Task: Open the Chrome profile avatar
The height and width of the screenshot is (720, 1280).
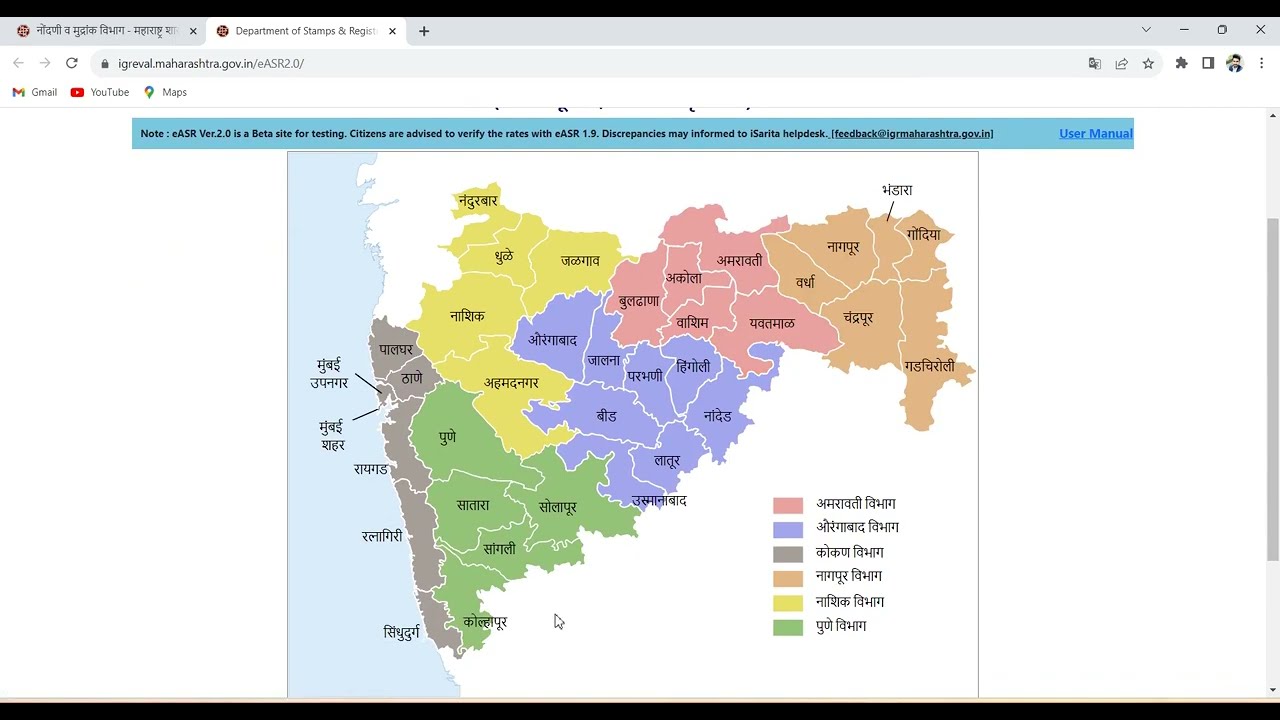Action: 1235,63
